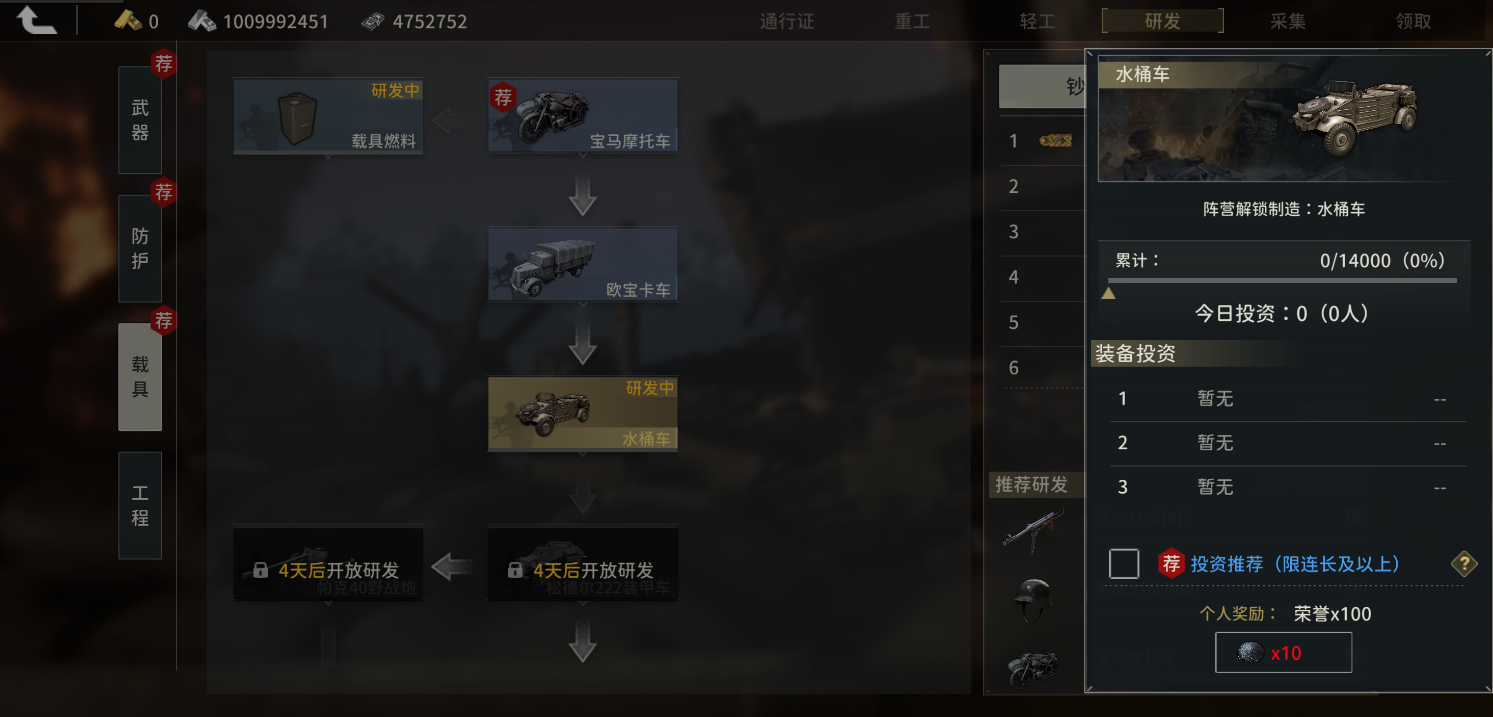The width and height of the screenshot is (1493, 717).
Task: Tick the 投资推荐 checkbox
Action: 1124,564
